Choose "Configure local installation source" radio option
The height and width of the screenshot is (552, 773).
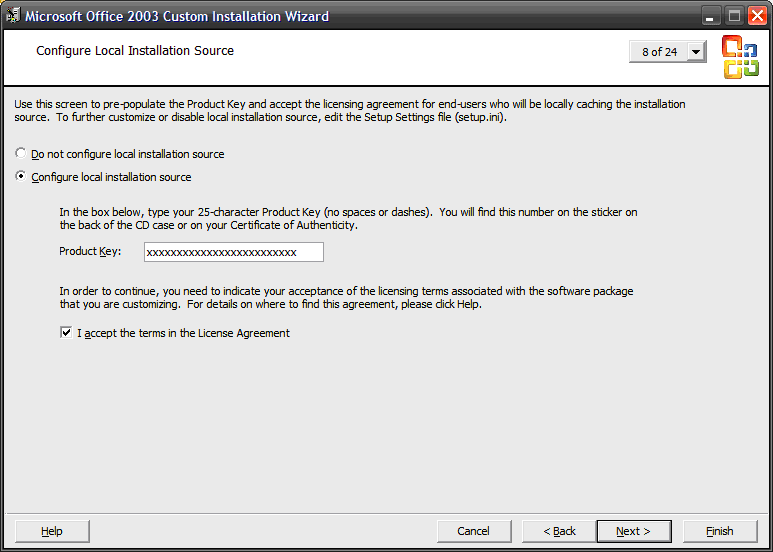[21, 177]
